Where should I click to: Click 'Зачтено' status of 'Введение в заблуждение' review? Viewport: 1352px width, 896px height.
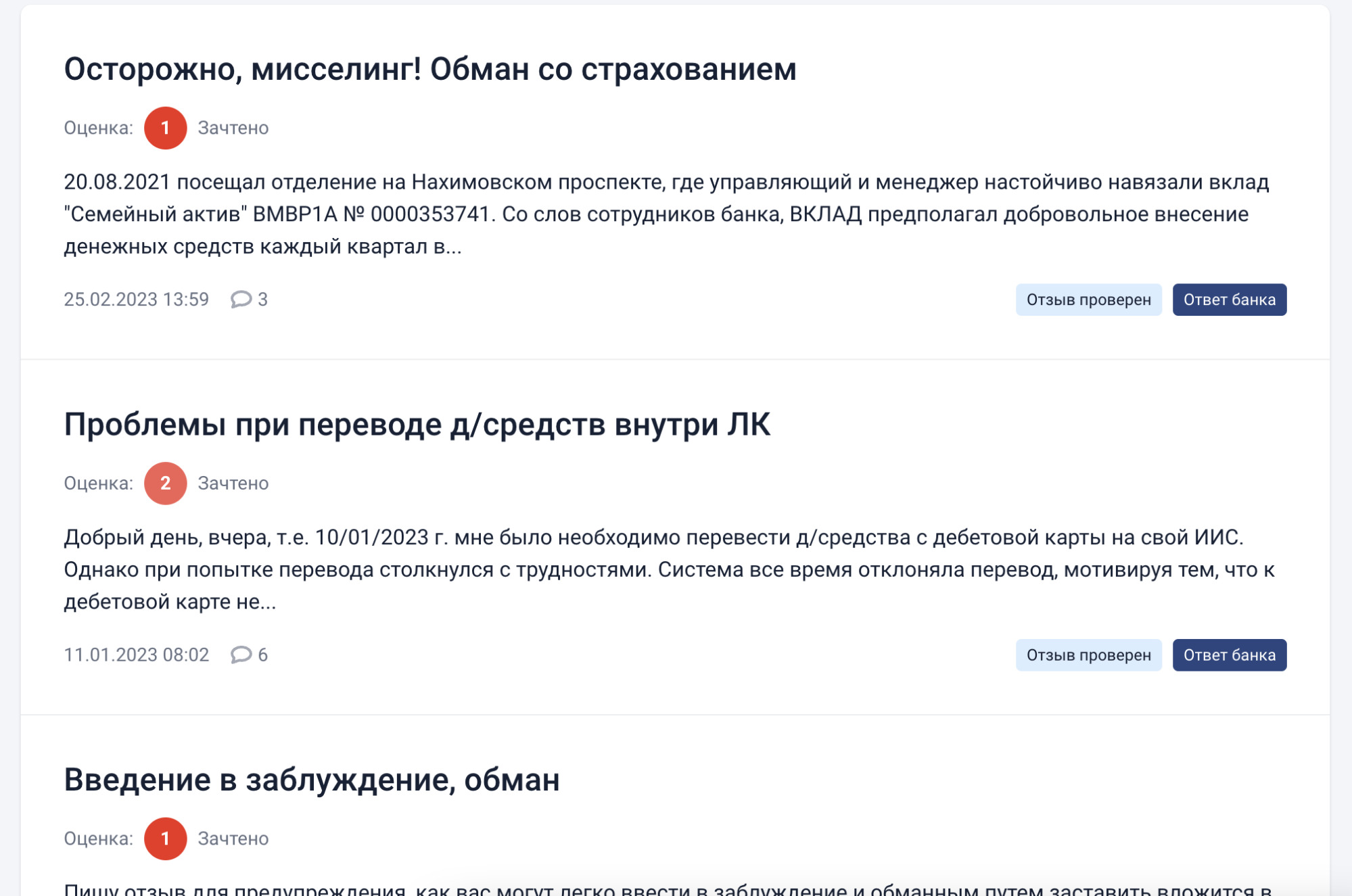[x=233, y=839]
